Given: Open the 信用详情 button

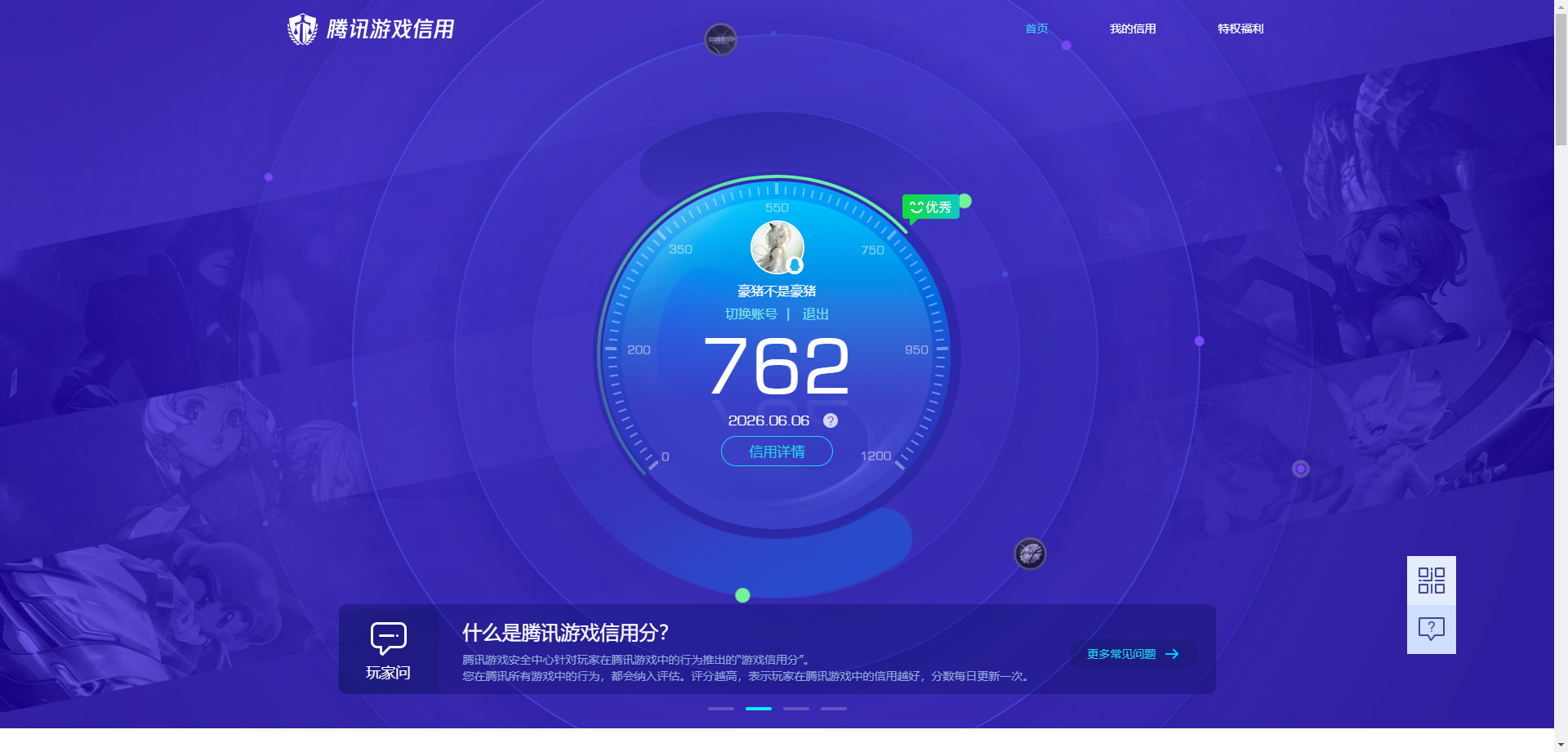Looking at the screenshot, I should (777, 452).
